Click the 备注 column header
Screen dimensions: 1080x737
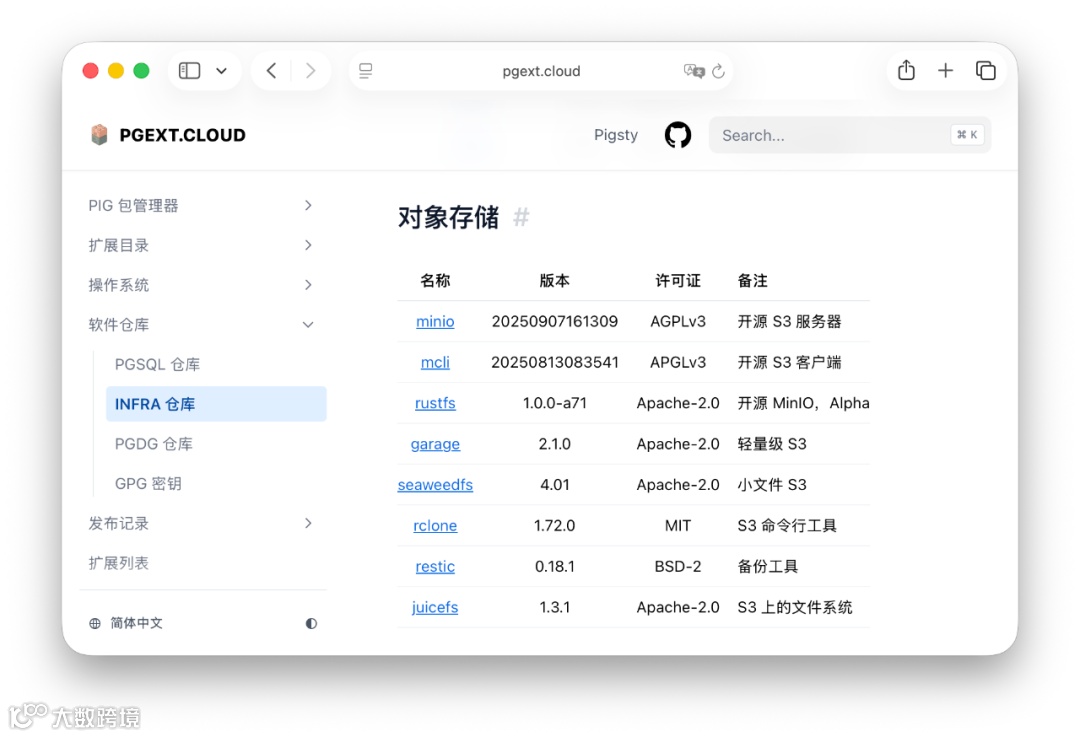point(752,281)
